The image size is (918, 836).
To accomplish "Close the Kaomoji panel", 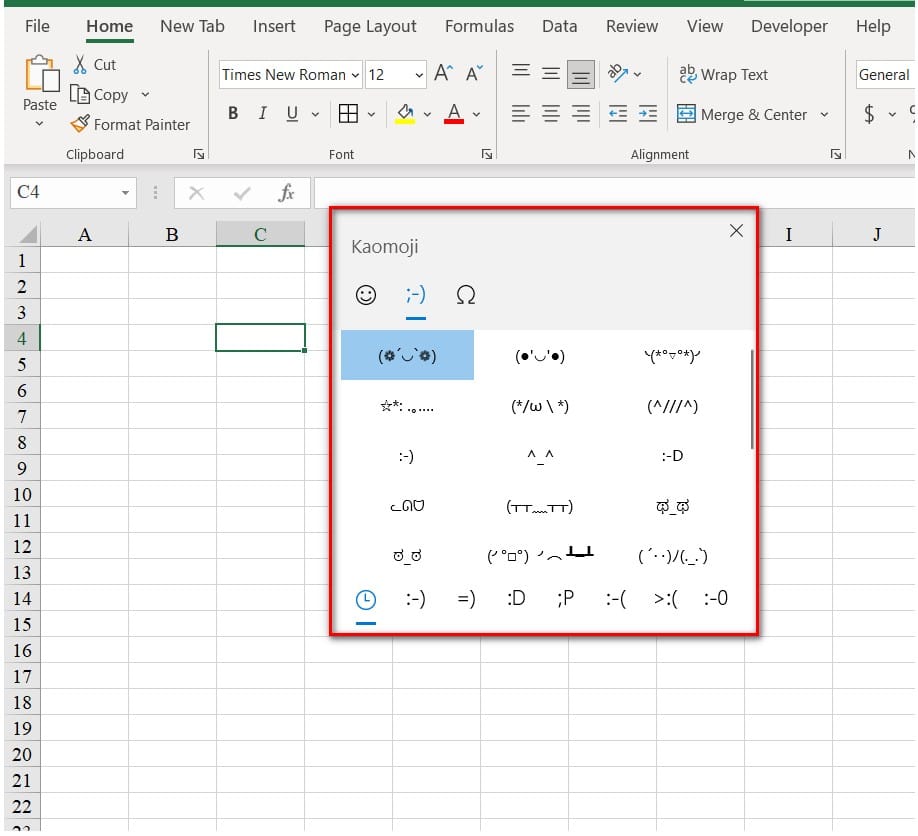I will 737,231.
